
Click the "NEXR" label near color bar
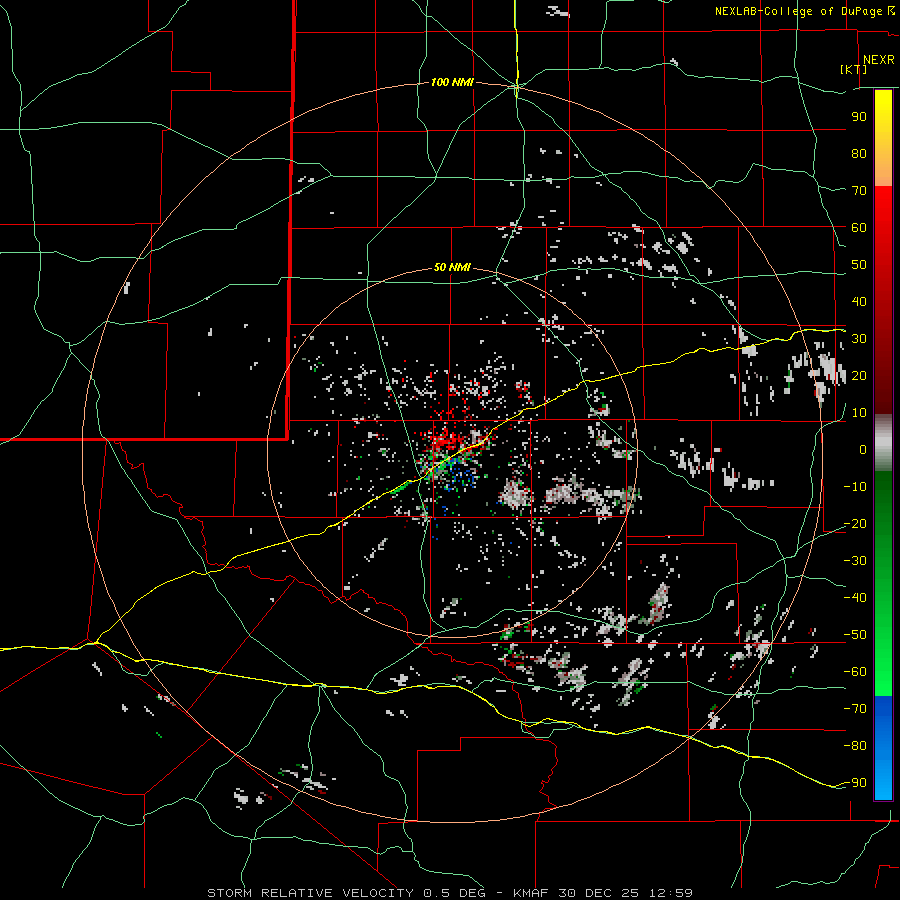tap(879, 60)
